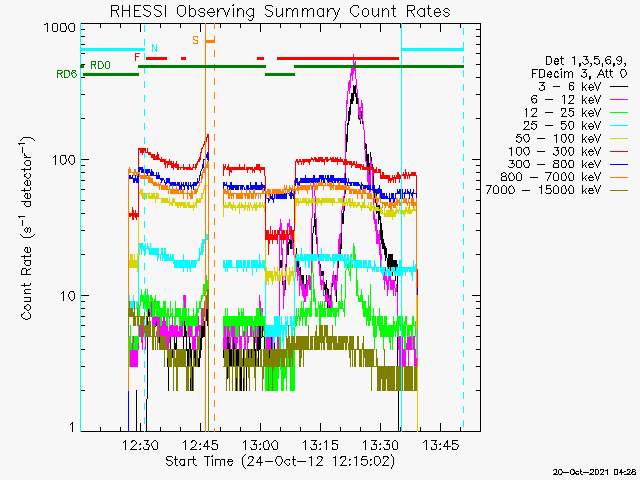The width and height of the screenshot is (640, 480).
Task: Click the green 'RD0' decimation label
Action: [x=100, y=65]
